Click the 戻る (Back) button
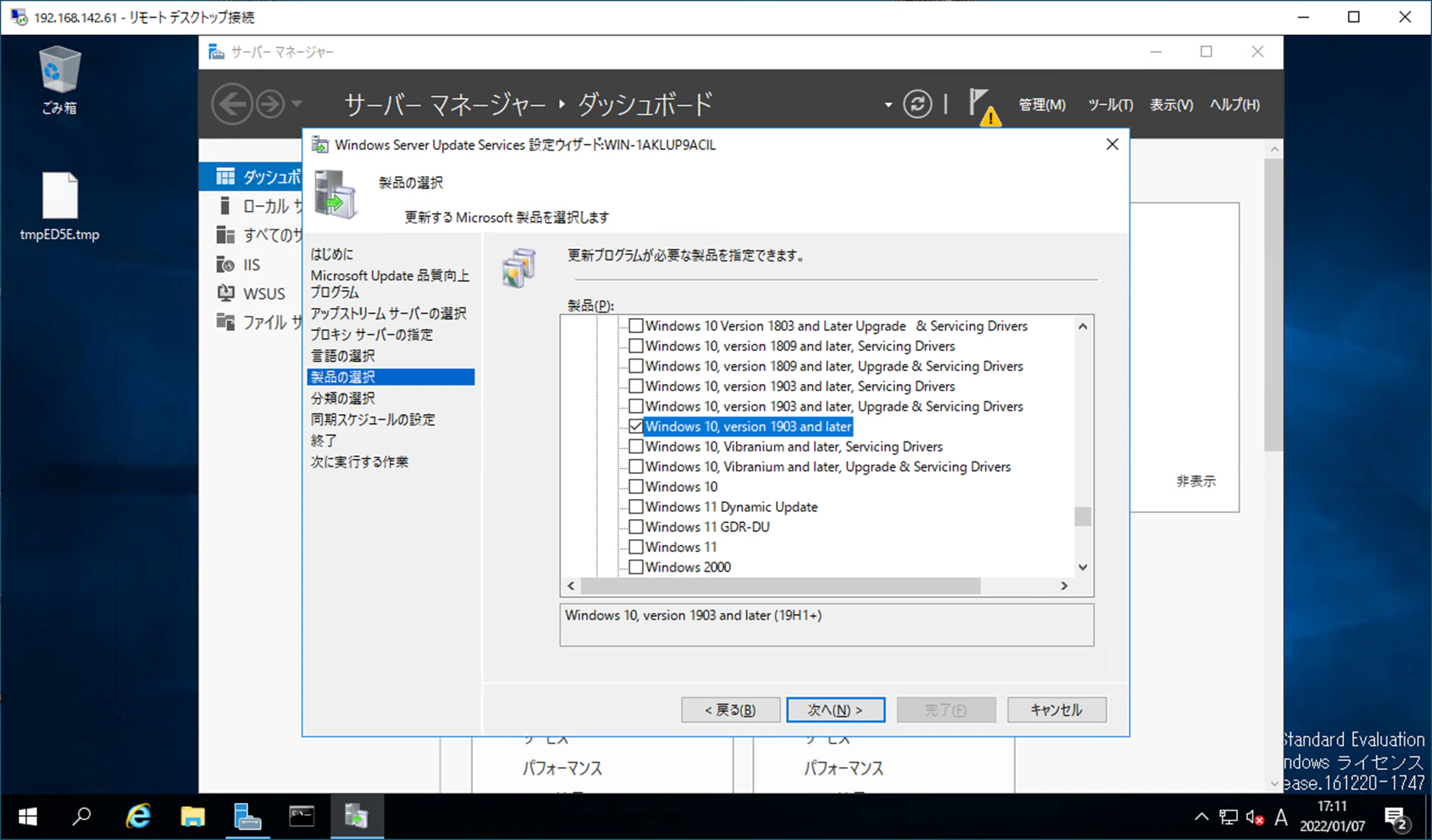Viewport: 1432px width, 840px height. click(730, 710)
